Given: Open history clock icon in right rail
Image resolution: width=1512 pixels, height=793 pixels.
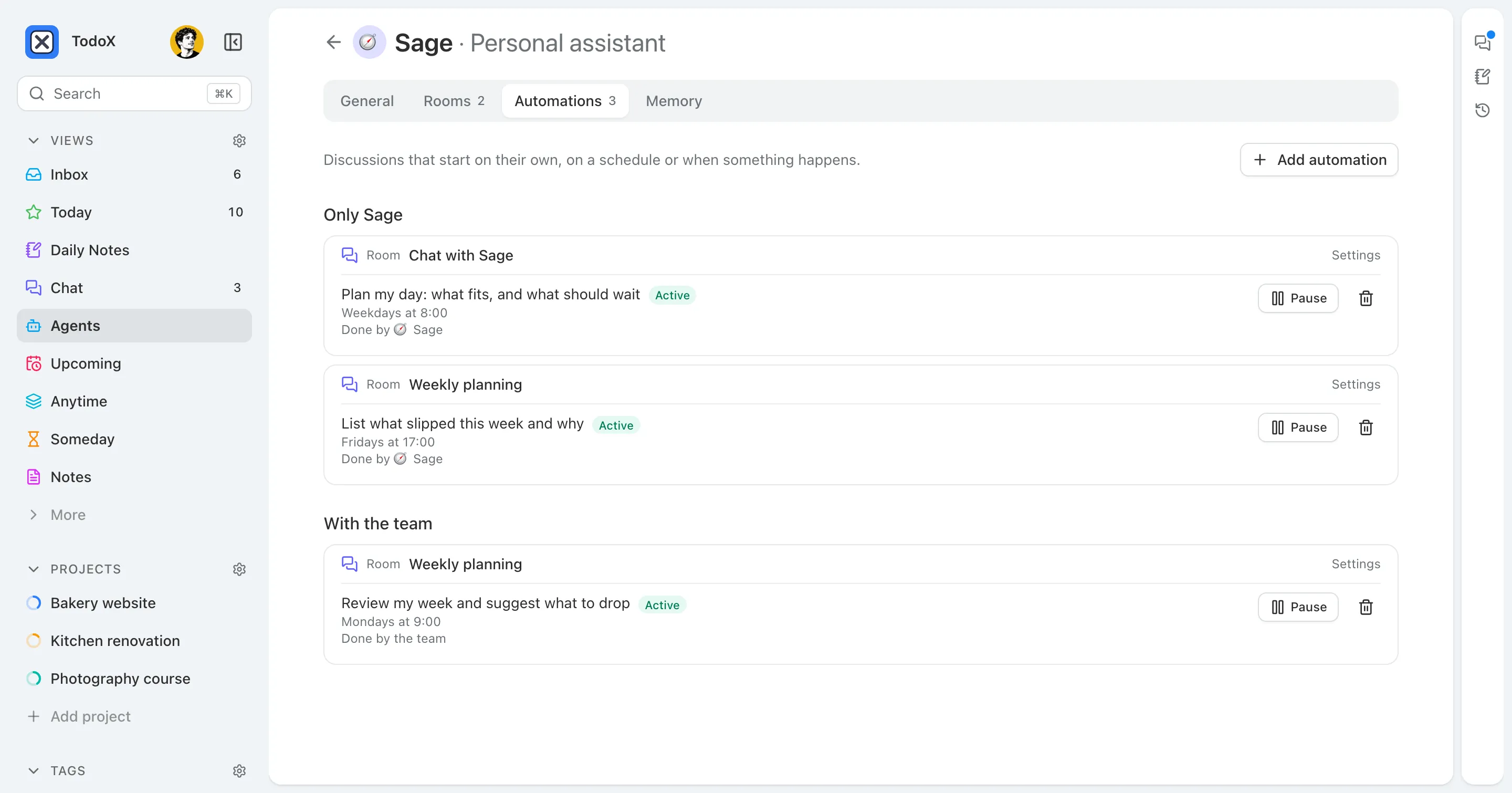Looking at the screenshot, I should pos(1482,110).
